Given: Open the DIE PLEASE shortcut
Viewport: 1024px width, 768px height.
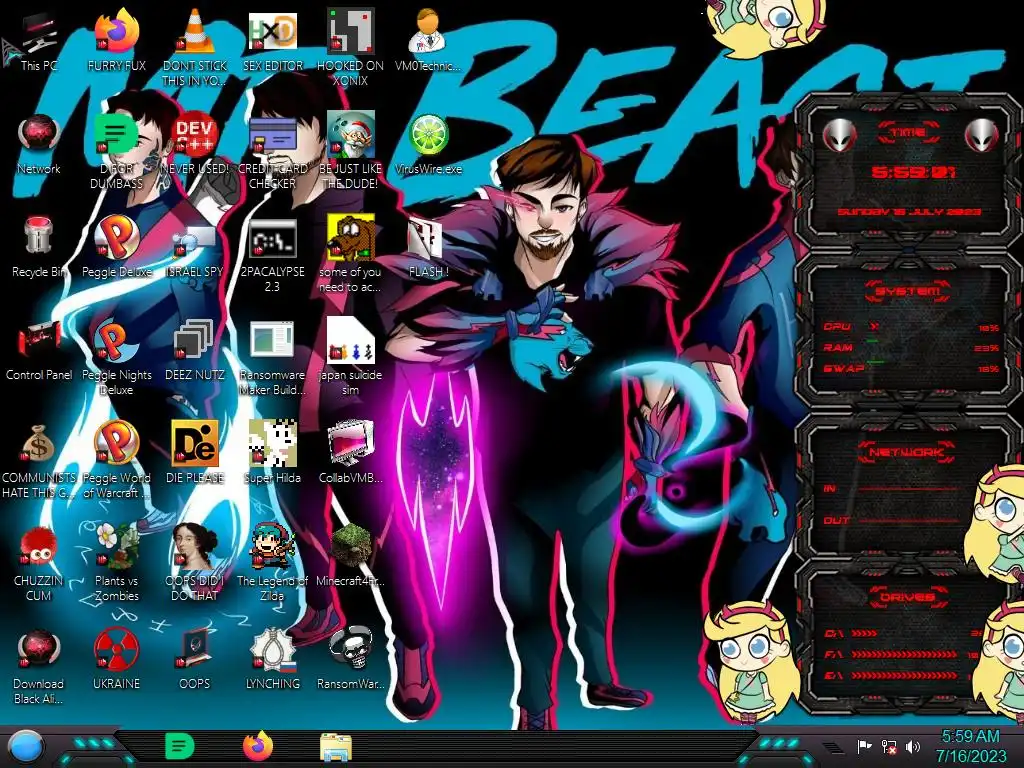Looking at the screenshot, I should [x=195, y=452].
